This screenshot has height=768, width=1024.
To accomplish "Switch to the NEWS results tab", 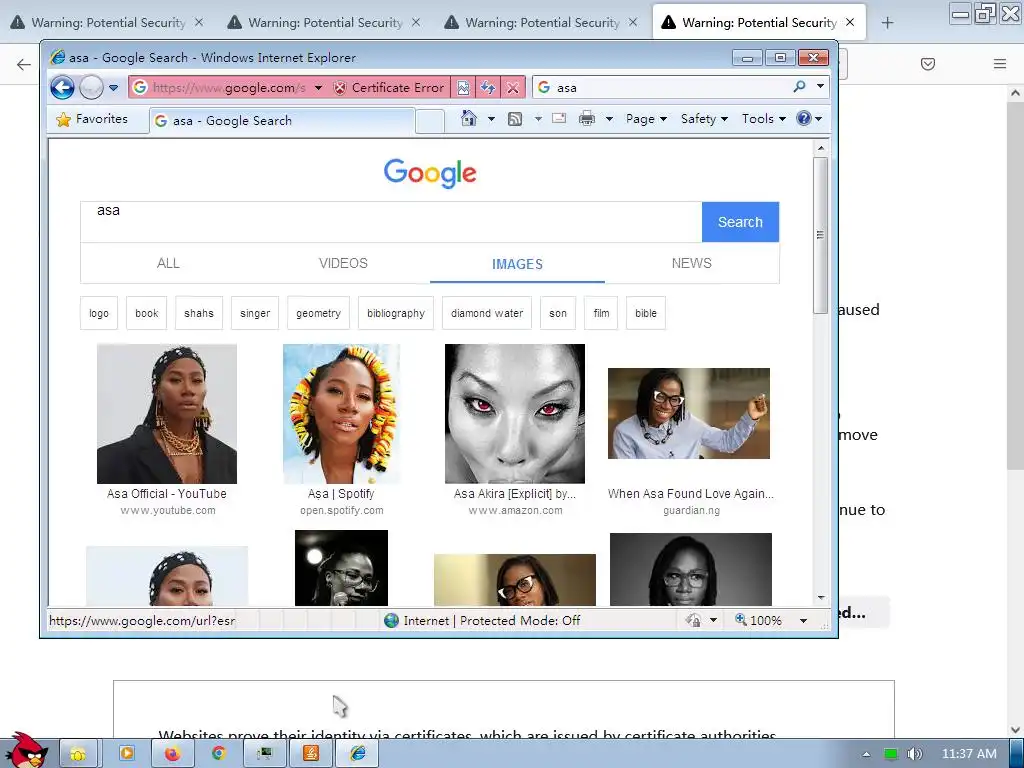I will pyautogui.click(x=692, y=263).
